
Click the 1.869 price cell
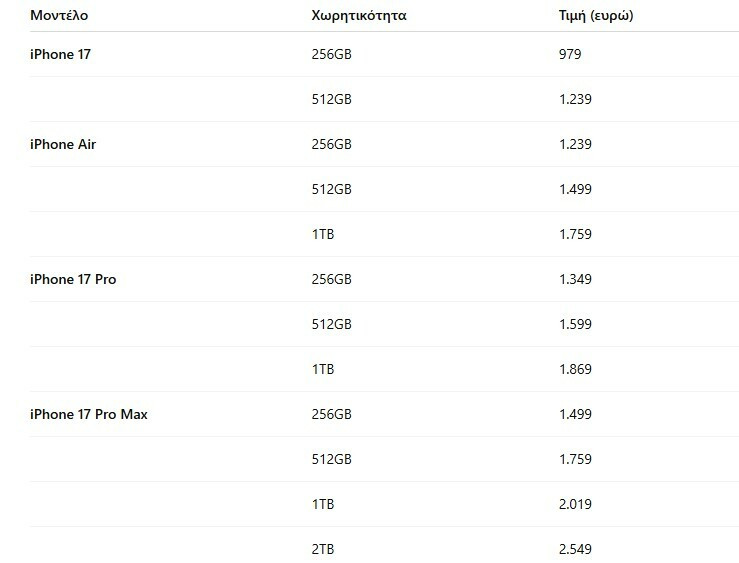pyautogui.click(x=577, y=369)
